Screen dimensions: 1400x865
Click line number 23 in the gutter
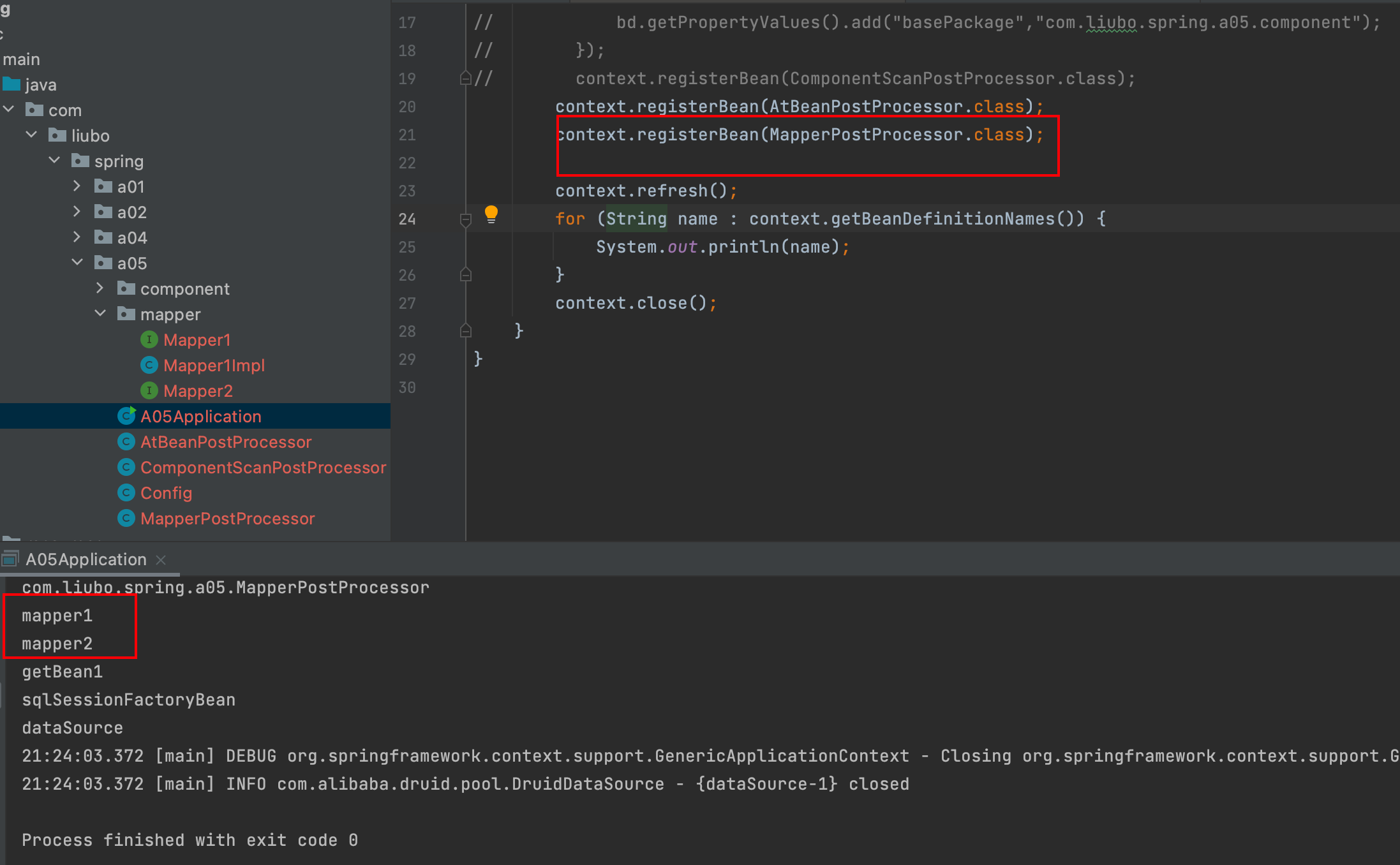click(x=407, y=191)
